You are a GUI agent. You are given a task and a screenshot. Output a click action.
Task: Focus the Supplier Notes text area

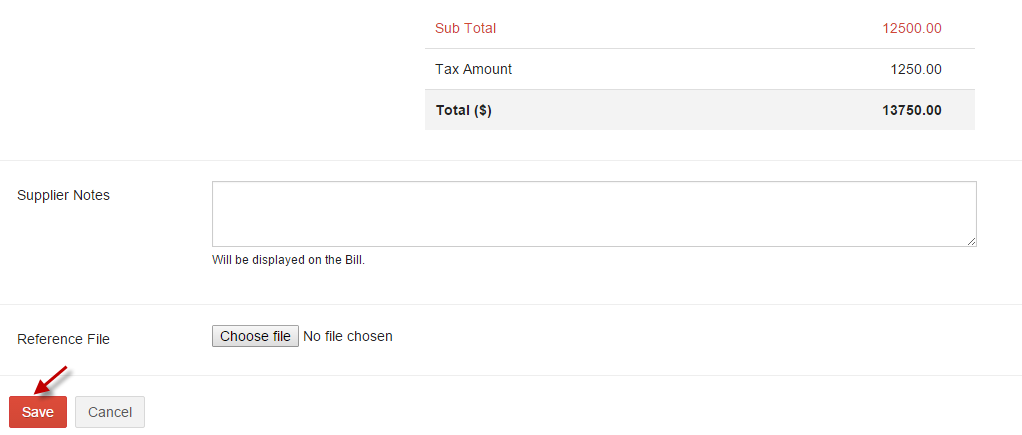[x=594, y=214]
